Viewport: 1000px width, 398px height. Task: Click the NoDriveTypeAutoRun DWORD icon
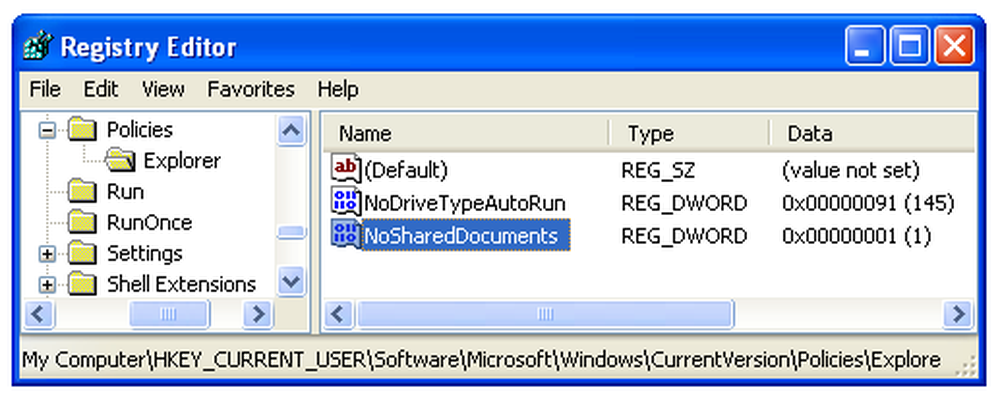click(346, 202)
